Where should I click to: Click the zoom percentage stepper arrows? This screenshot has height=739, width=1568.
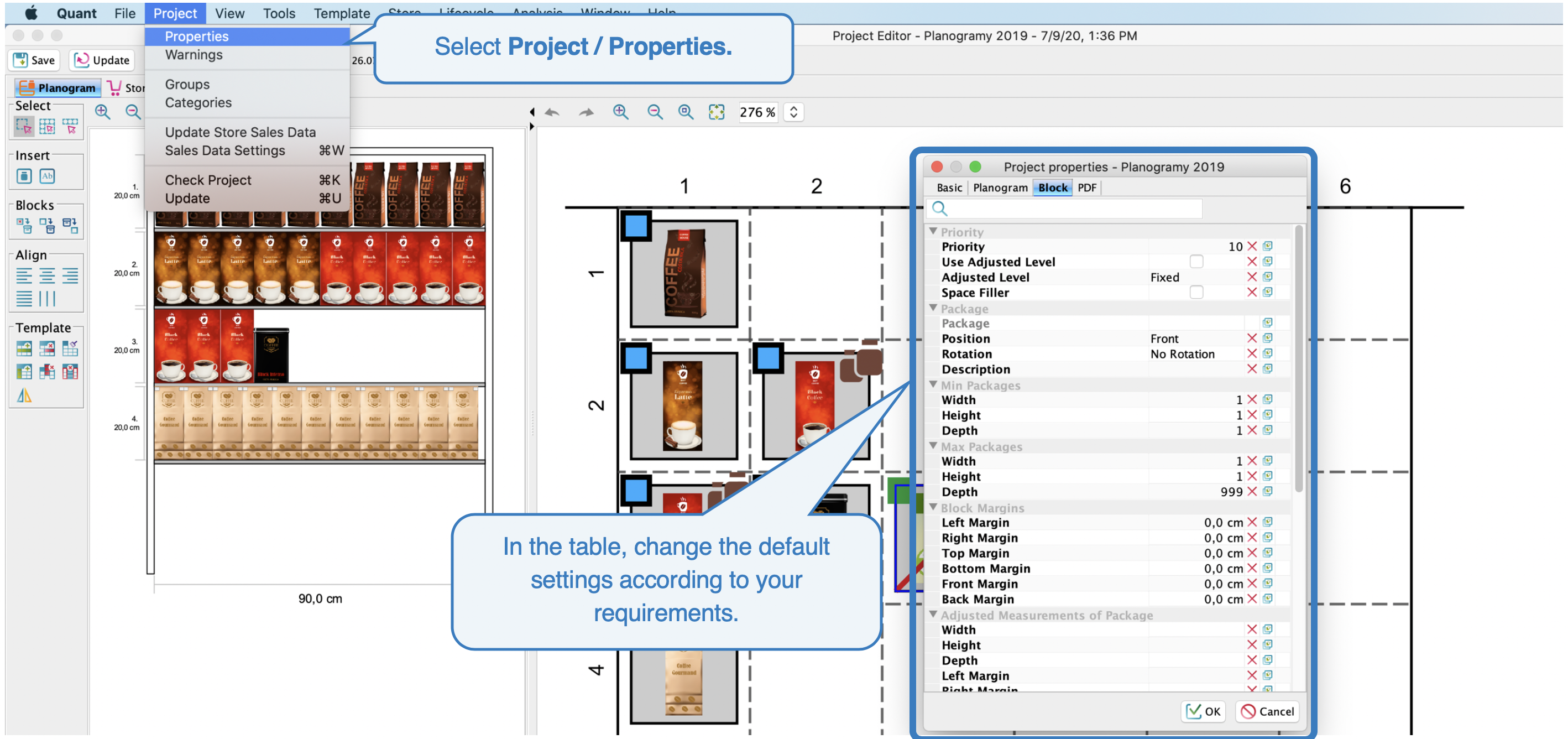(793, 112)
